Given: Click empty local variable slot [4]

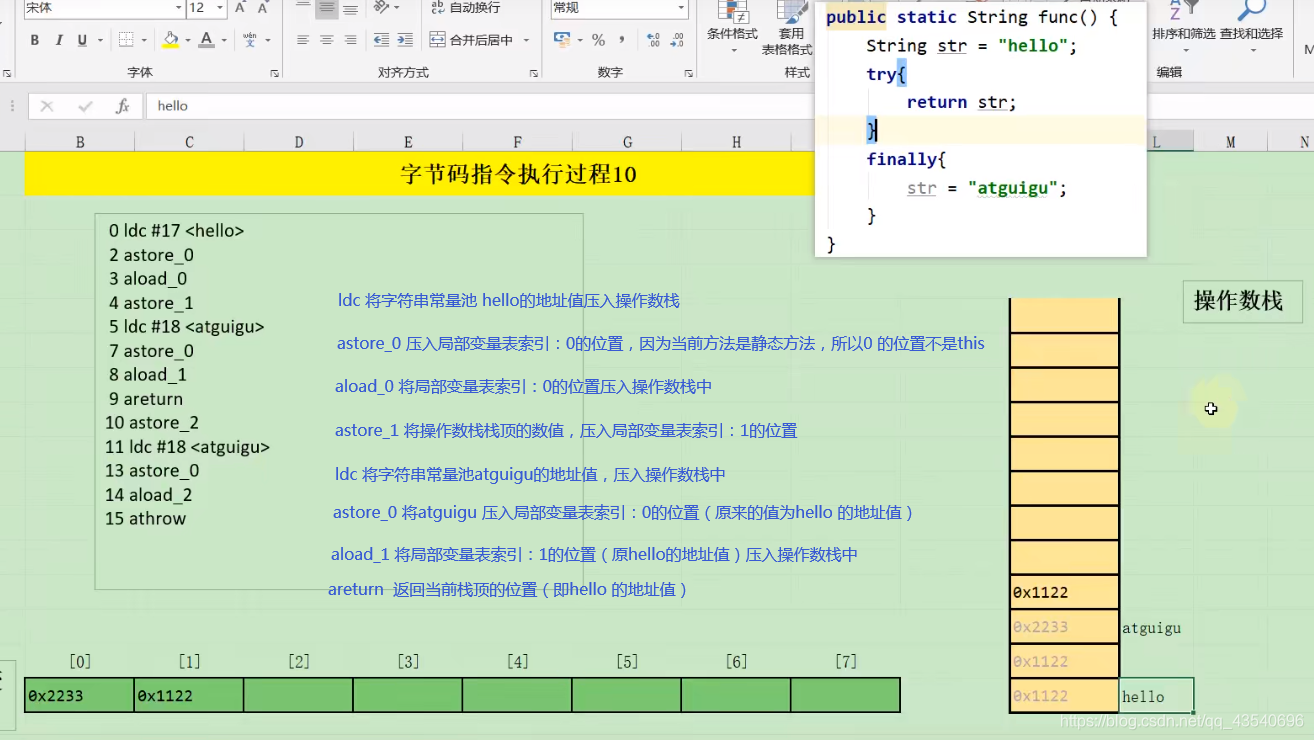Looking at the screenshot, I should [517, 695].
